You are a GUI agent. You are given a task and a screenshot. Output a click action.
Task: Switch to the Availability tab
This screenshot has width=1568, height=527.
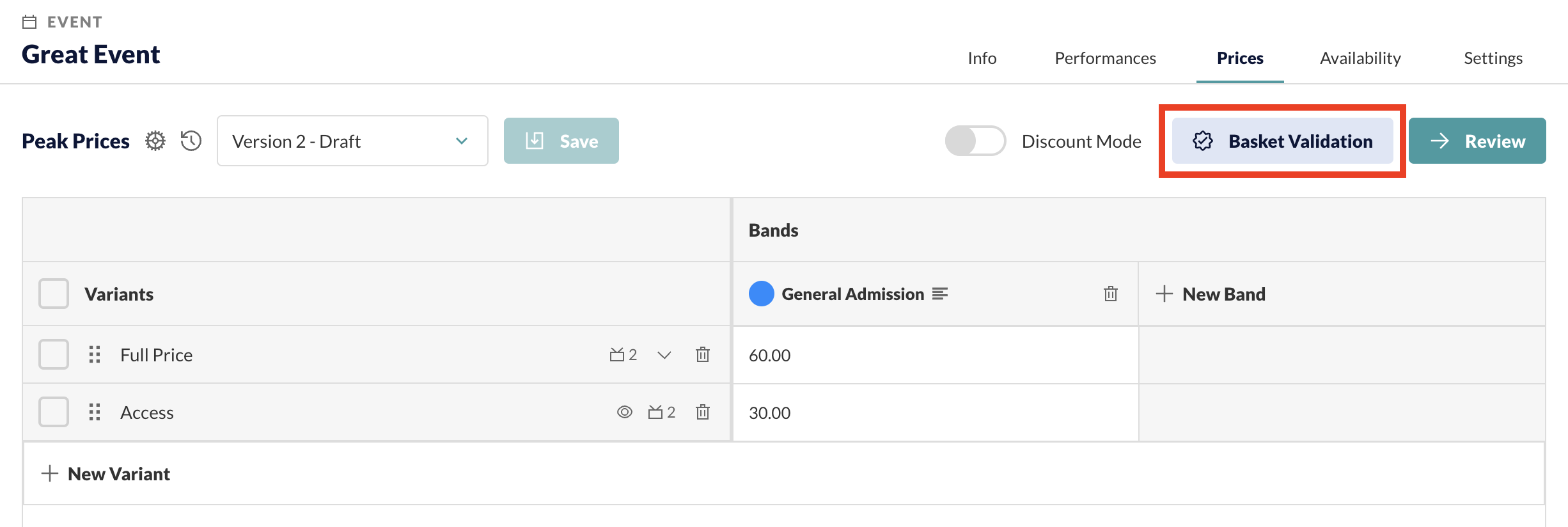pos(1360,58)
